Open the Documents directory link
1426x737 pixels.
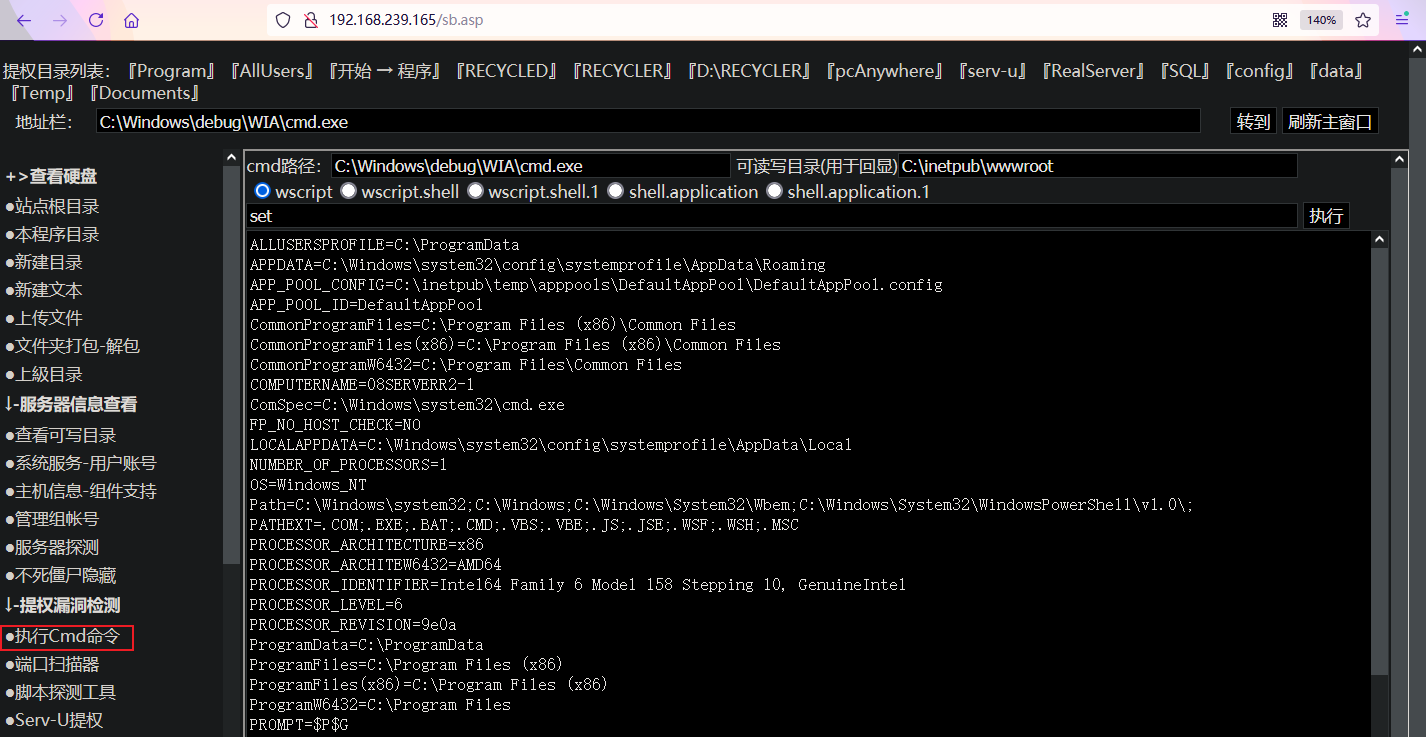point(144,93)
